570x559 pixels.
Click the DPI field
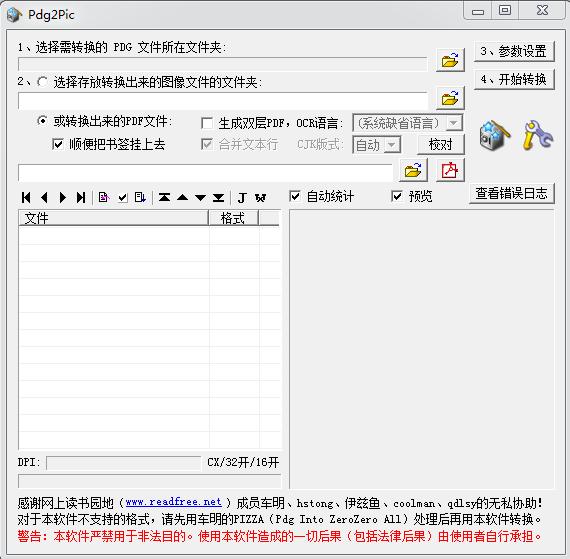(123, 463)
